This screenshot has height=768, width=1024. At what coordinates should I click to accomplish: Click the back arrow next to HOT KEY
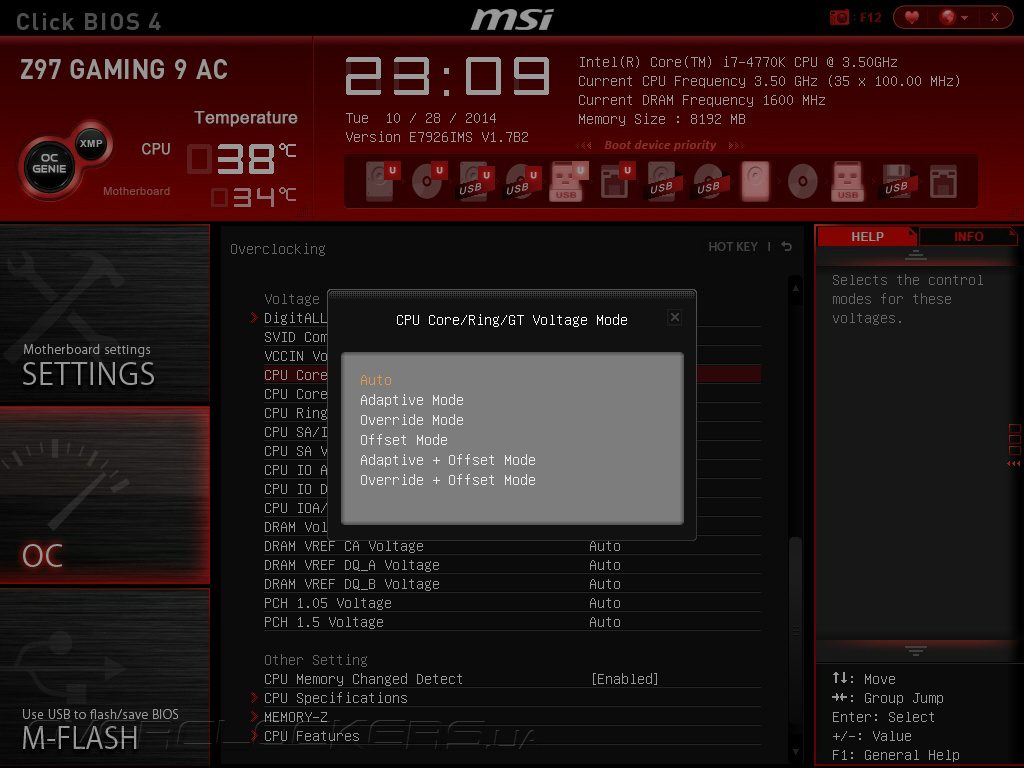787,247
